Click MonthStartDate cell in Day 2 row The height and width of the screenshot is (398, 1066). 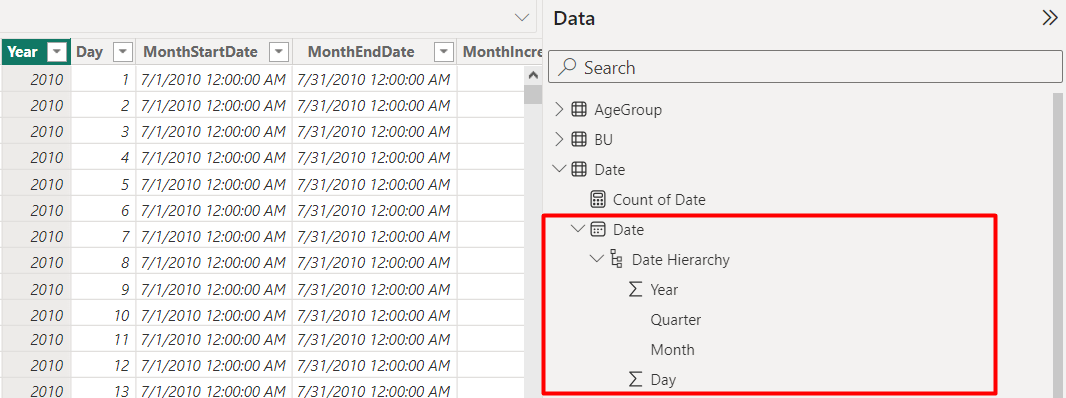(214, 105)
